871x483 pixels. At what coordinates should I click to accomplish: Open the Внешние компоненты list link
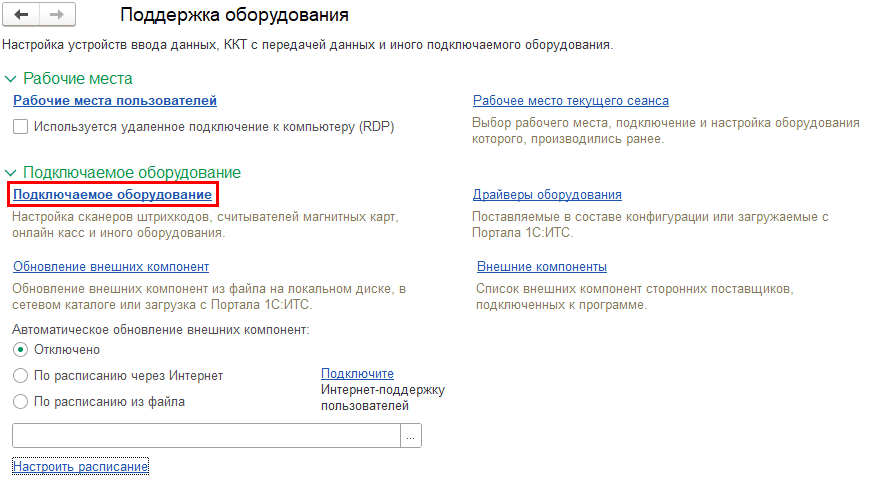(541, 266)
